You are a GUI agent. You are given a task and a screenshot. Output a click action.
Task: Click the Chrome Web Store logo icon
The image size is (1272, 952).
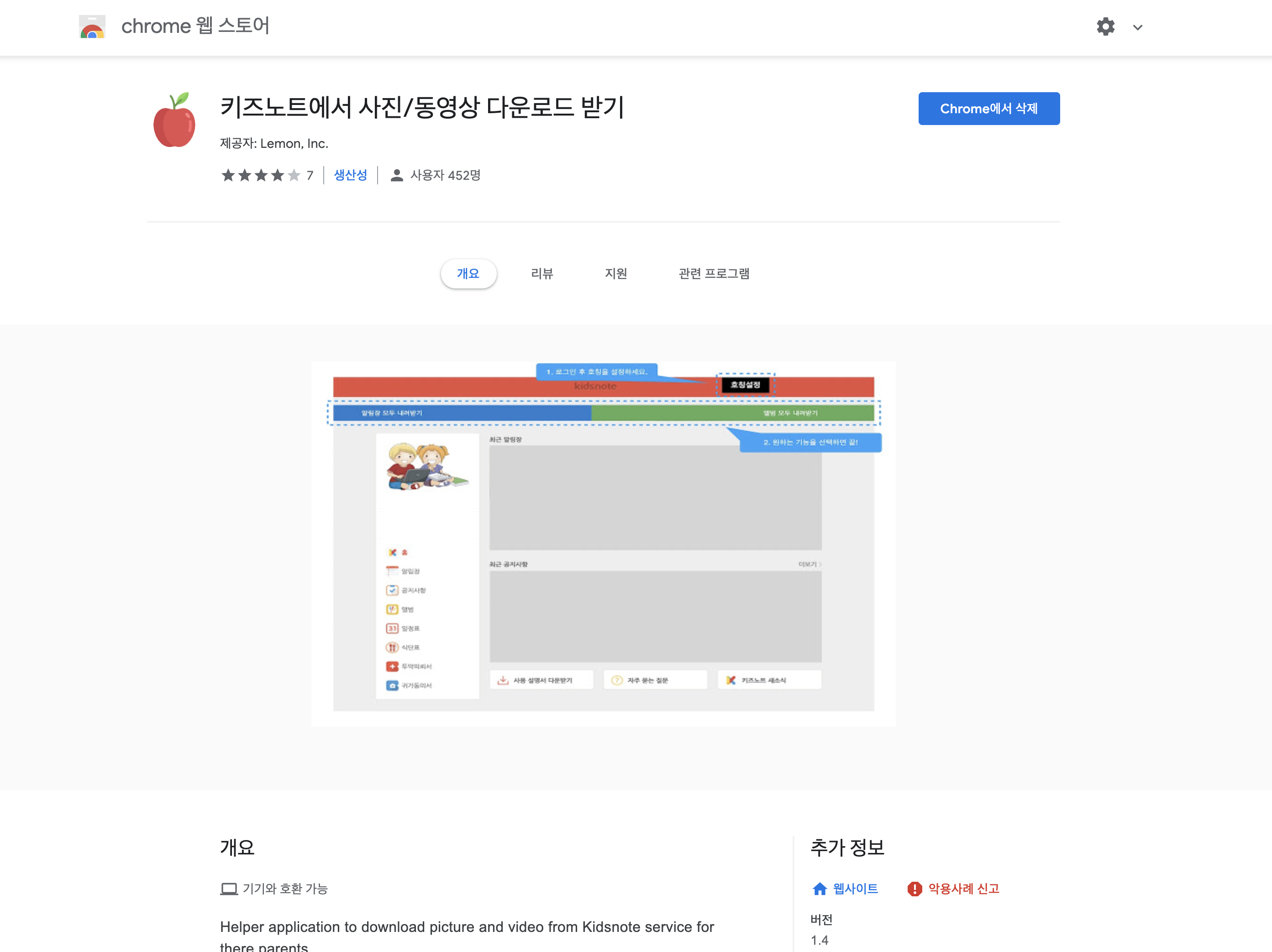tap(92, 26)
